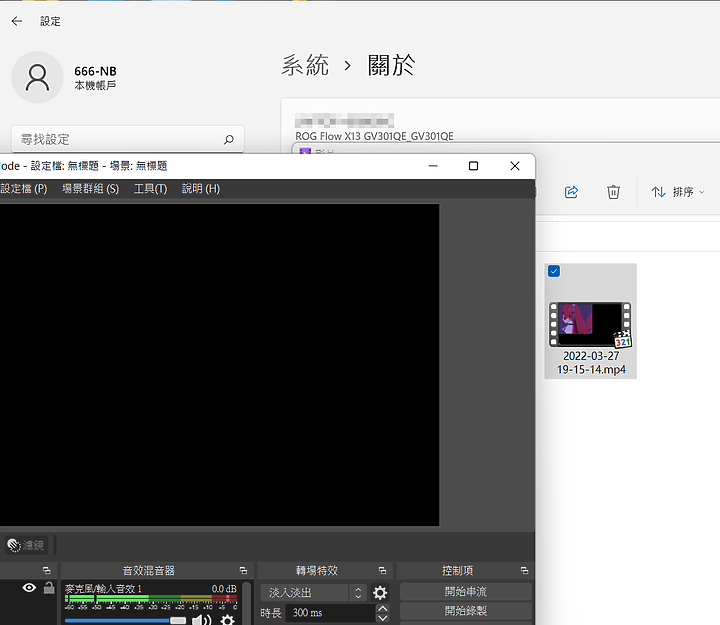This screenshot has height=625, width=720.
Task: Uncheck the 2022-03-27 19-15-14.mp4 file checkbox
Action: (554, 271)
